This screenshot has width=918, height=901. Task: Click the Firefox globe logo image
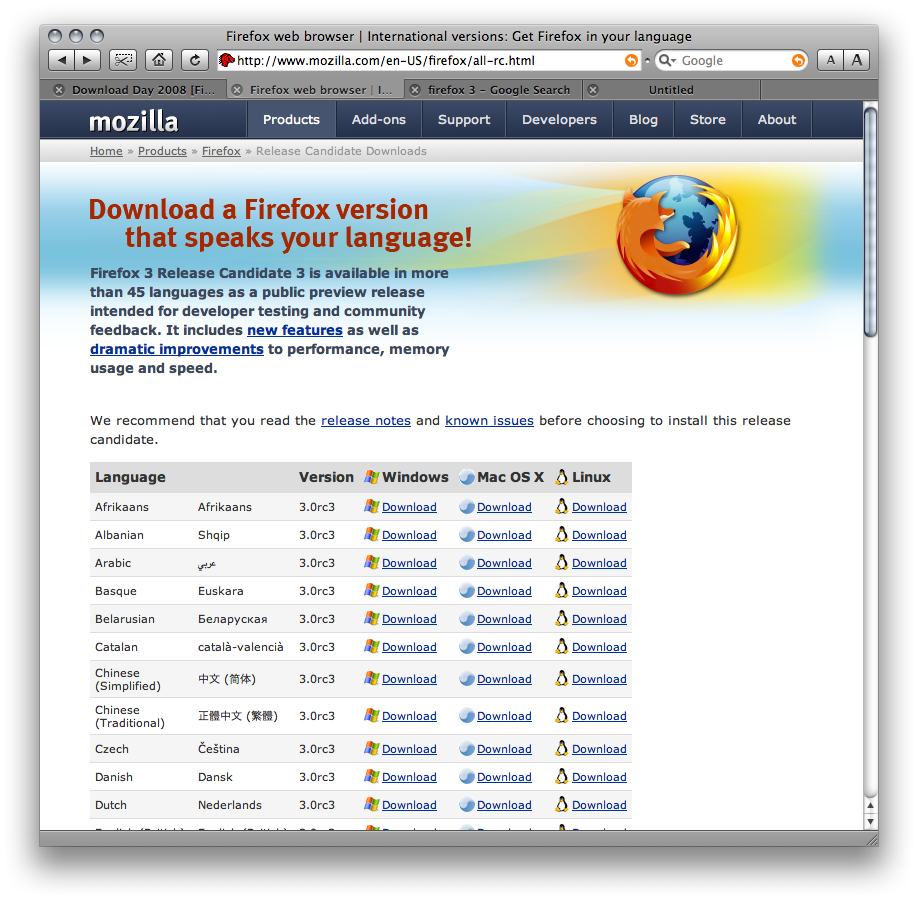pyautogui.click(x=677, y=235)
